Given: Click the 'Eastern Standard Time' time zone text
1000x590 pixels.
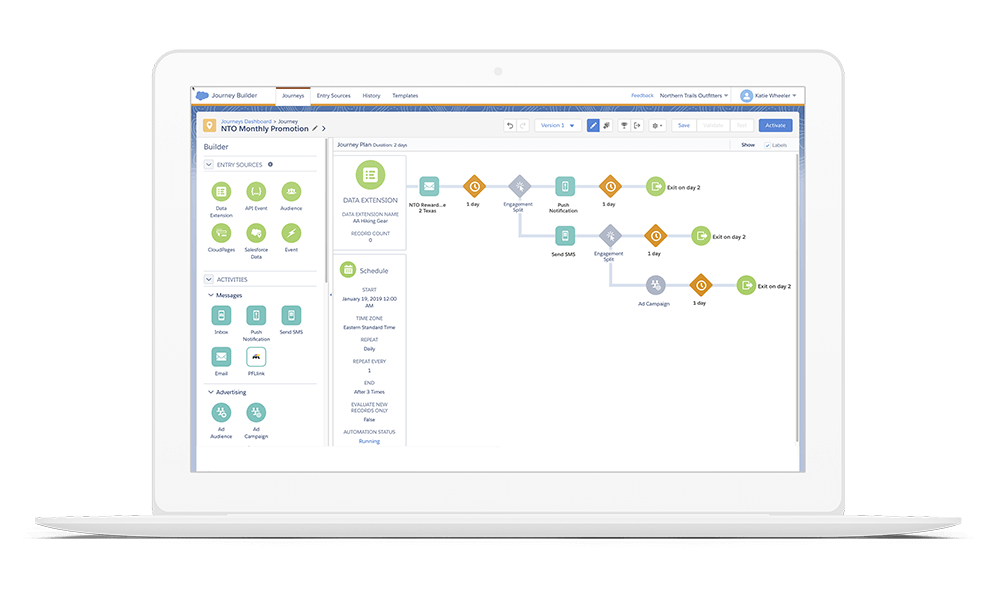Looking at the screenshot, I should coord(369,328).
